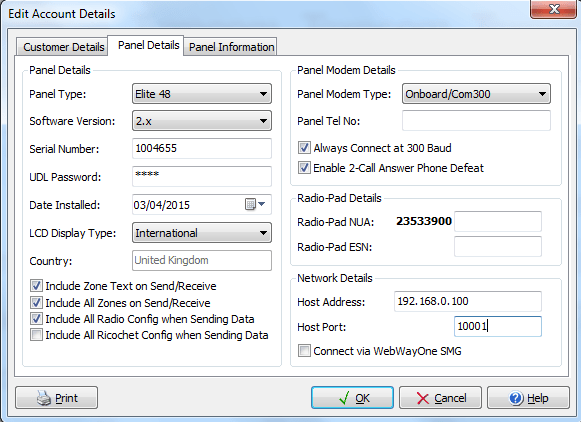Click the Host Address field 192.168.0.100
Screen dimensions: 581x422
point(468,301)
